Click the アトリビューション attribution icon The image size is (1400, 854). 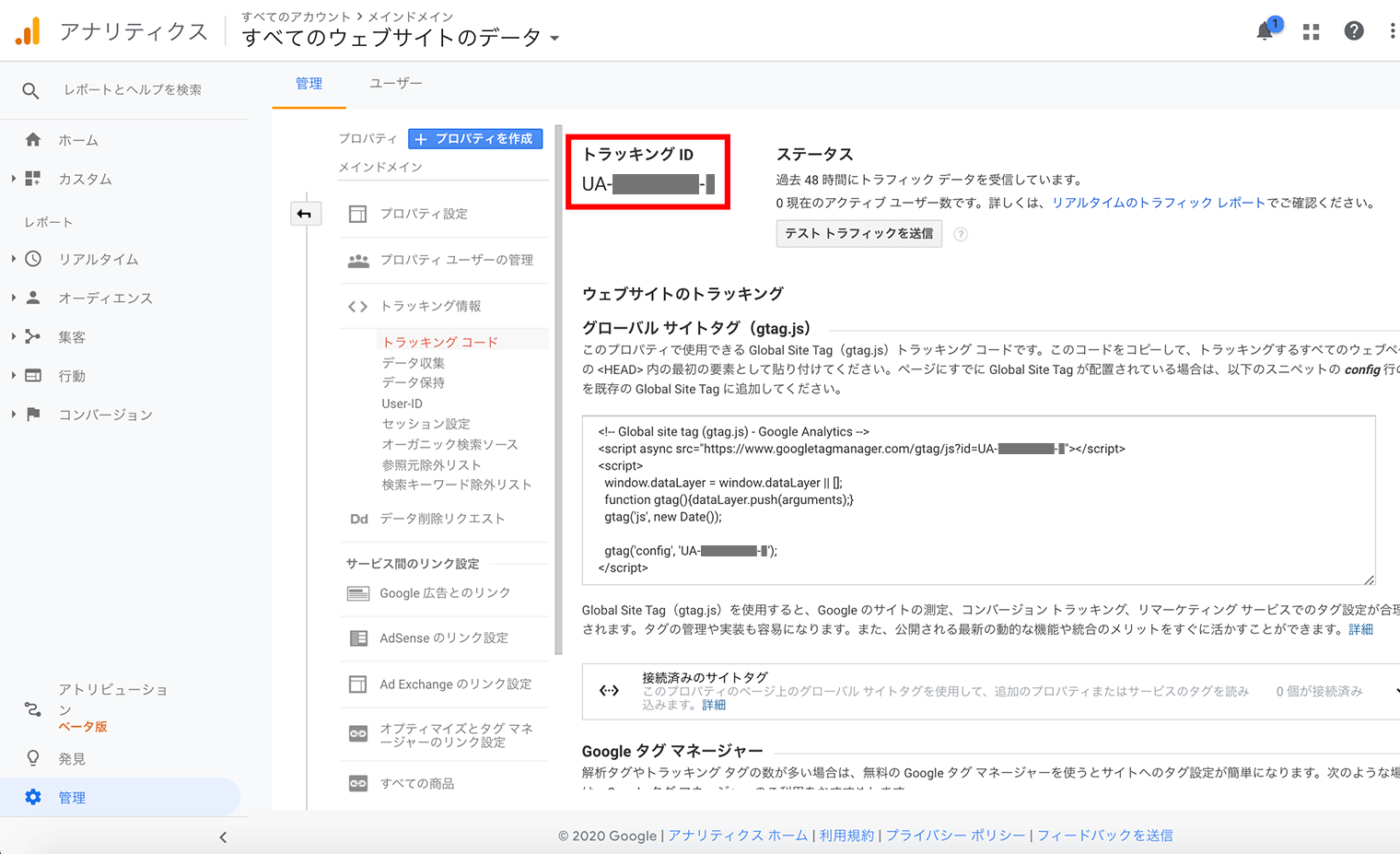click(33, 708)
